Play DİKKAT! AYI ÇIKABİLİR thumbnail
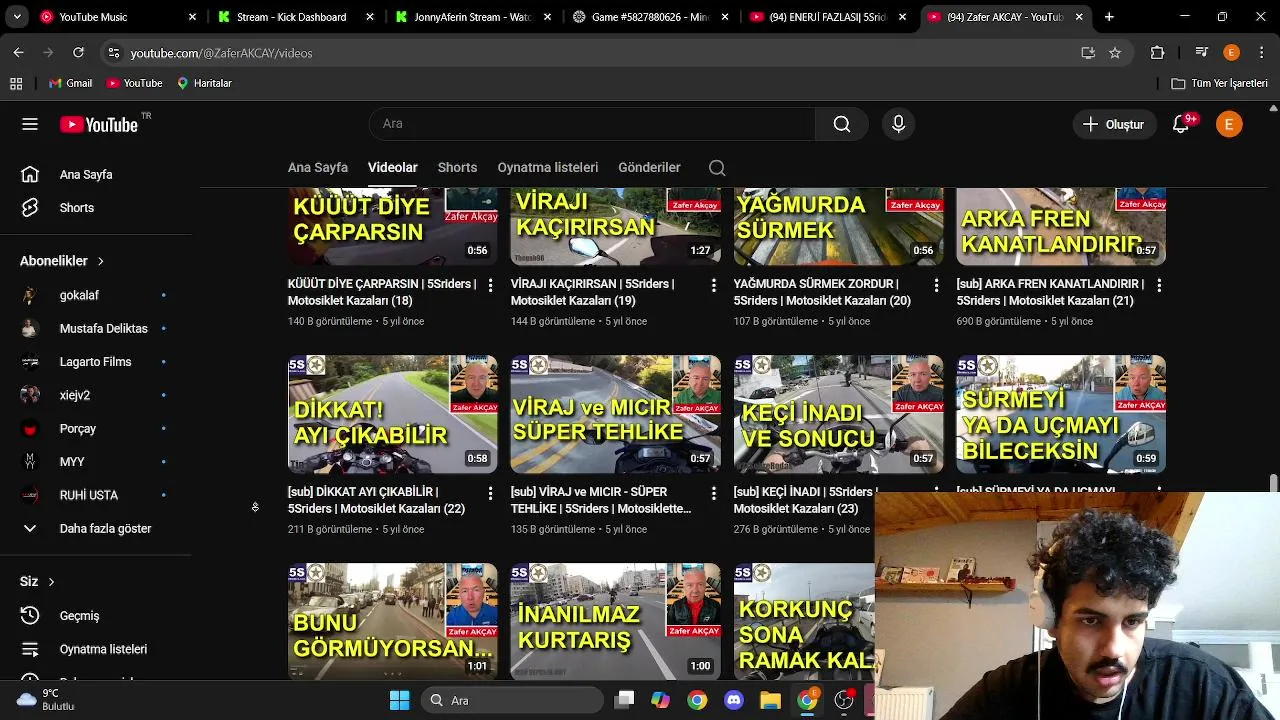The width and height of the screenshot is (1280, 720). pyautogui.click(x=392, y=414)
